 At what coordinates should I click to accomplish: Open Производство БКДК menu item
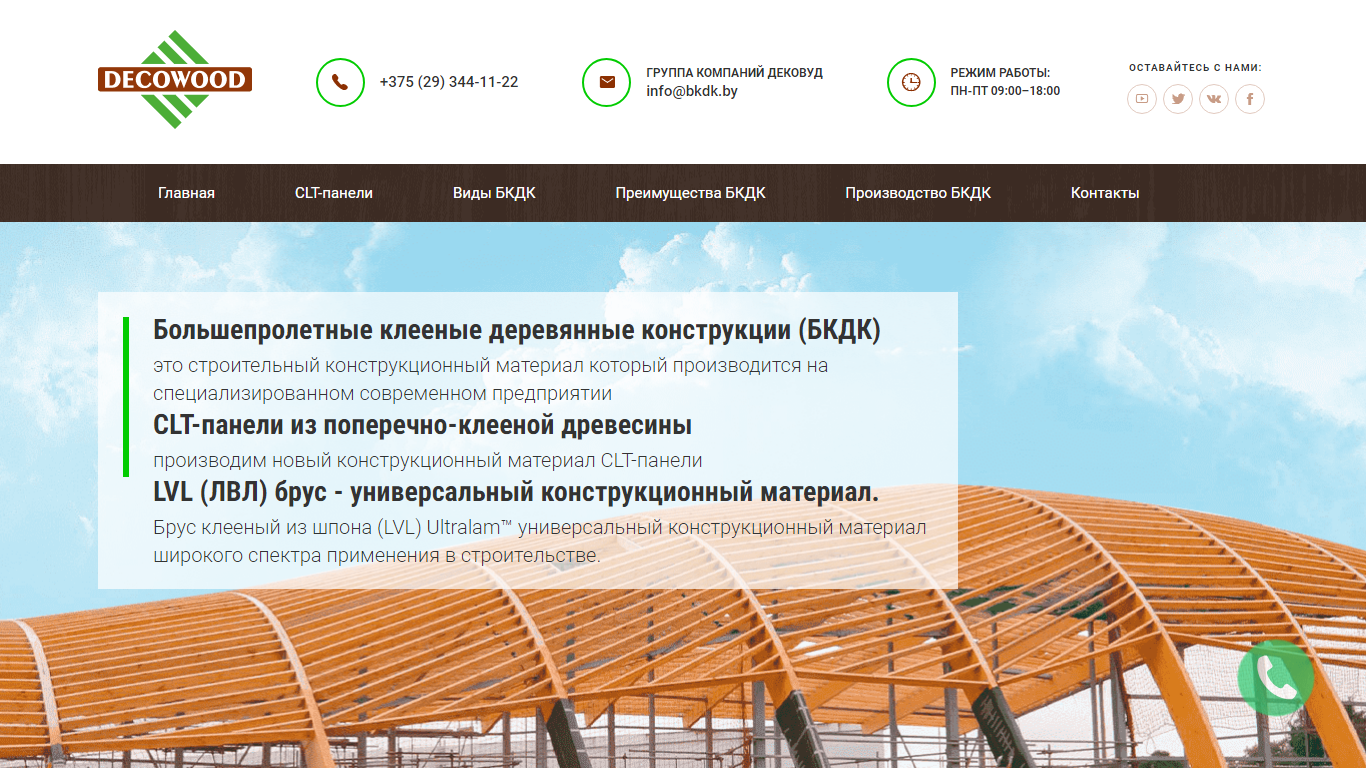point(918,193)
